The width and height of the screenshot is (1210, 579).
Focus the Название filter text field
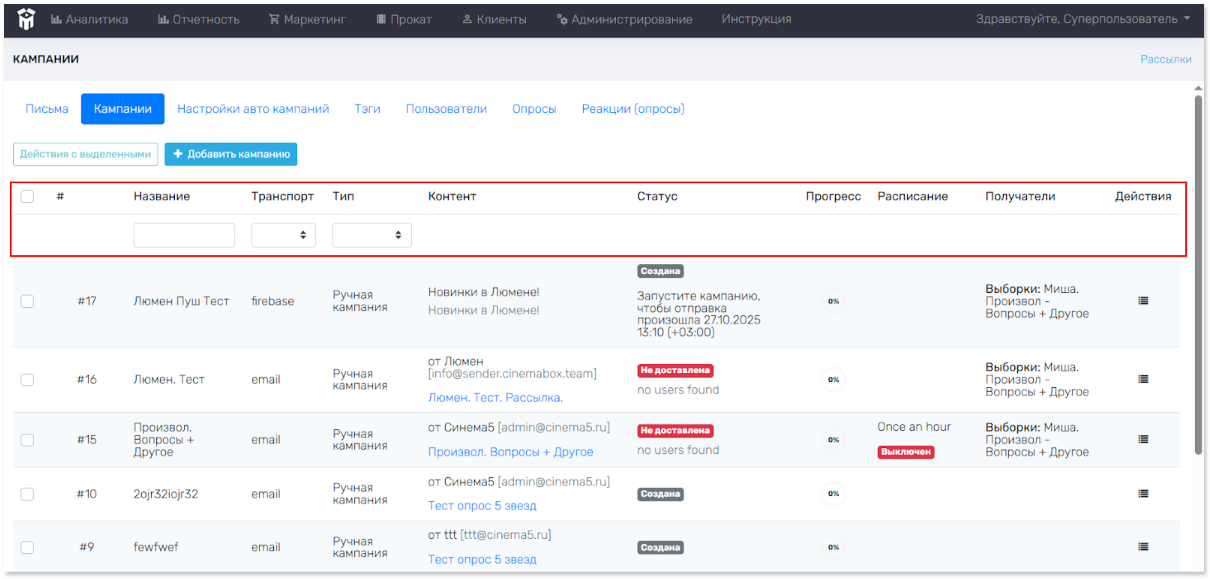(184, 235)
